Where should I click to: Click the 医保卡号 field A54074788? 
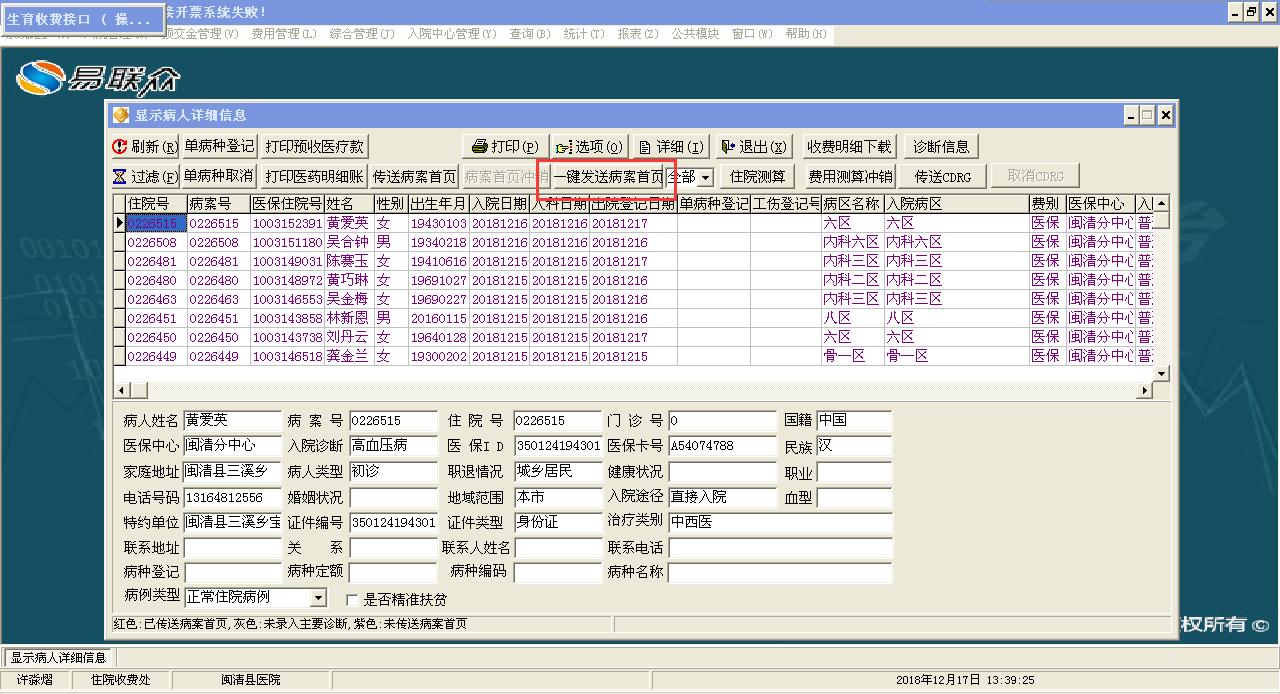click(722, 446)
